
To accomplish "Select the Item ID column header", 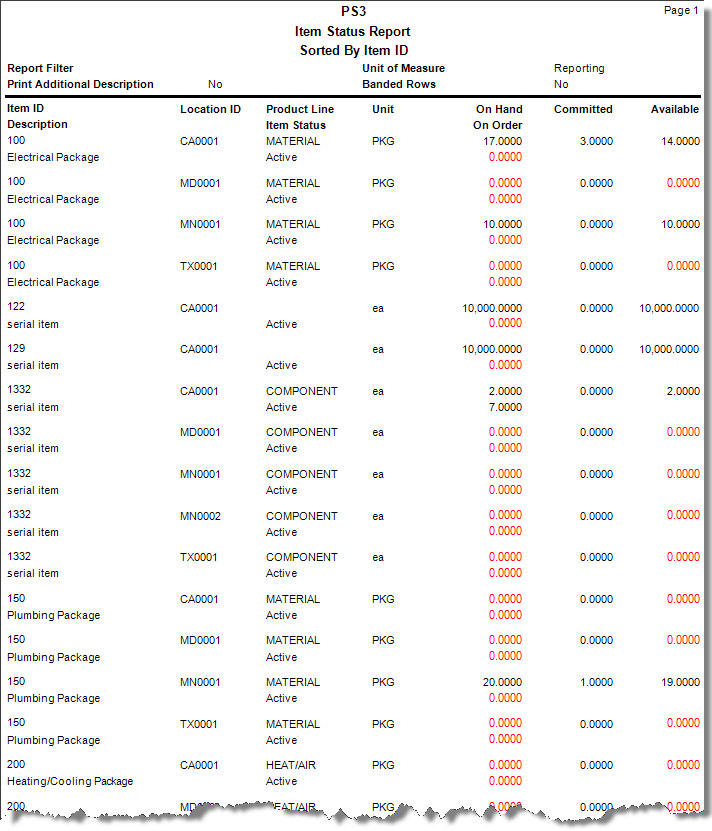I will pyautogui.click(x=25, y=108).
